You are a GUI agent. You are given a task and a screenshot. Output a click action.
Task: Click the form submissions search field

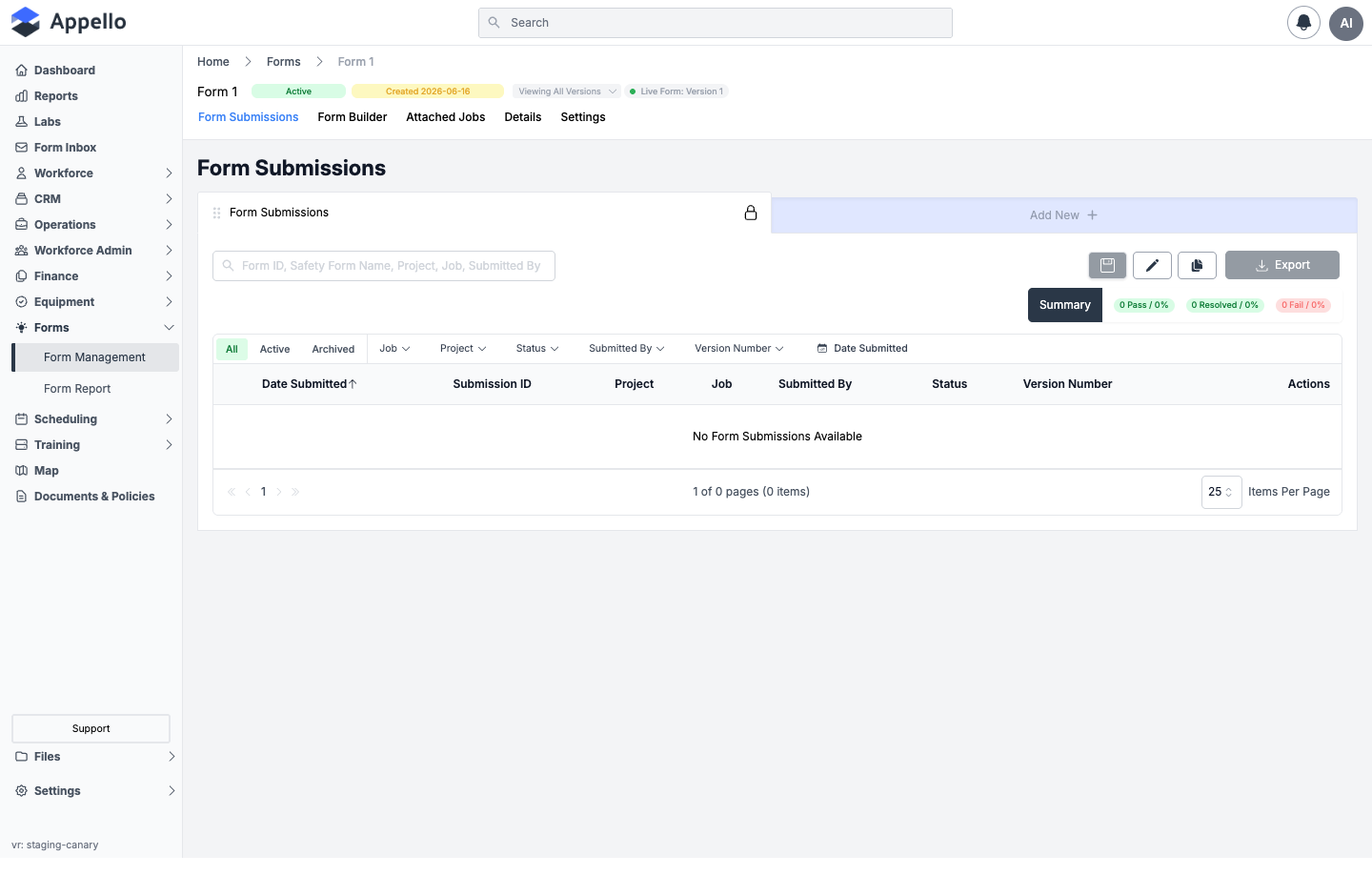(384, 266)
